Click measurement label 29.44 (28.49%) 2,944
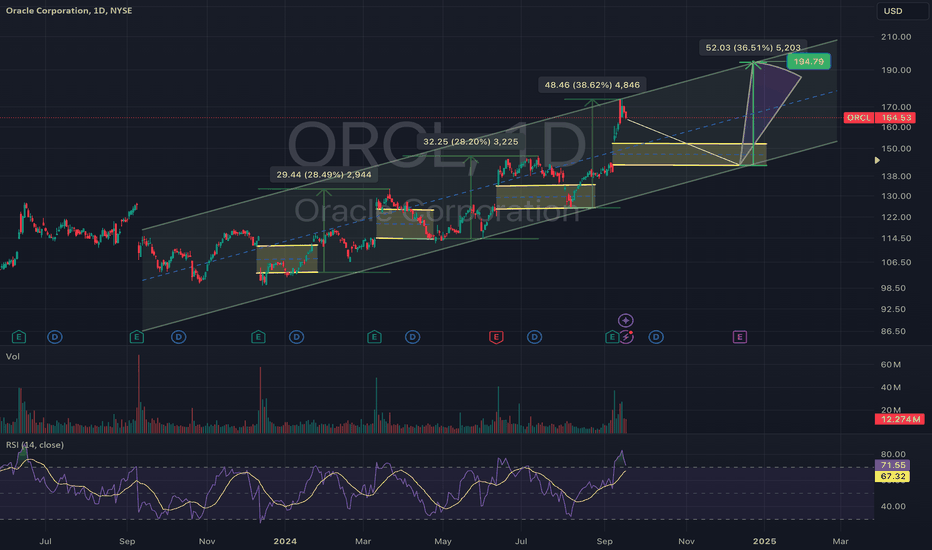The width and height of the screenshot is (932, 550). pyautogui.click(x=323, y=174)
